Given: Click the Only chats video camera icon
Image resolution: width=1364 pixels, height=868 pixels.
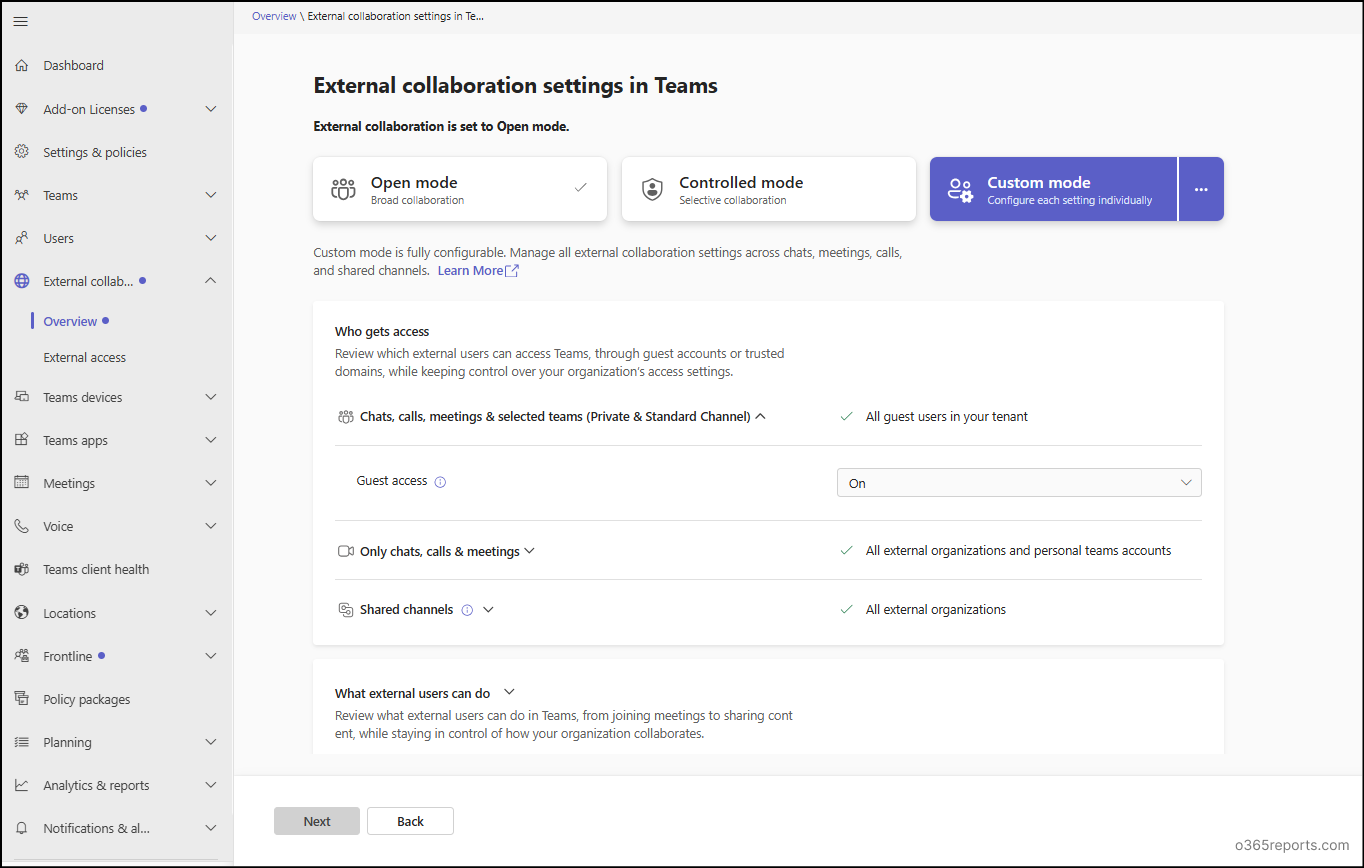Looking at the screenshot, I should coord(346,551).
